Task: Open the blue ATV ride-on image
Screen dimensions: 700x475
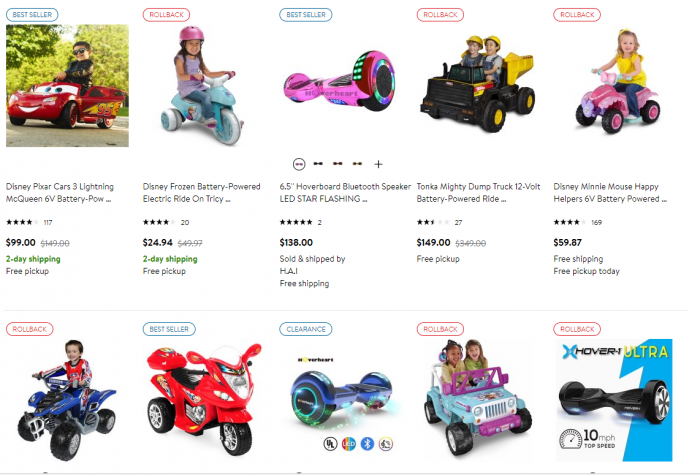Action: click(x=67, y=400)
